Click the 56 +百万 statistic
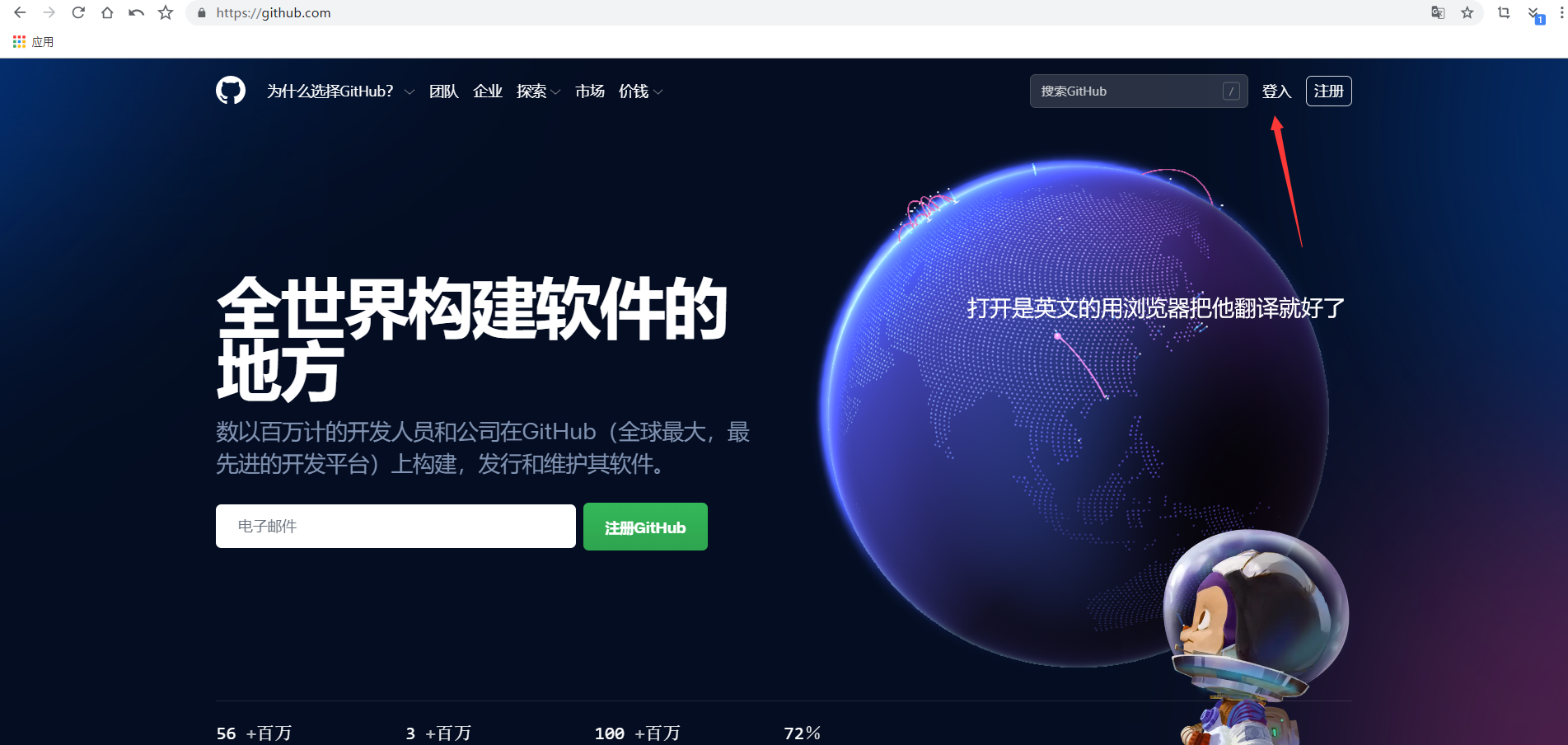Screen dimensions: 1568x745 click(254, 733)
